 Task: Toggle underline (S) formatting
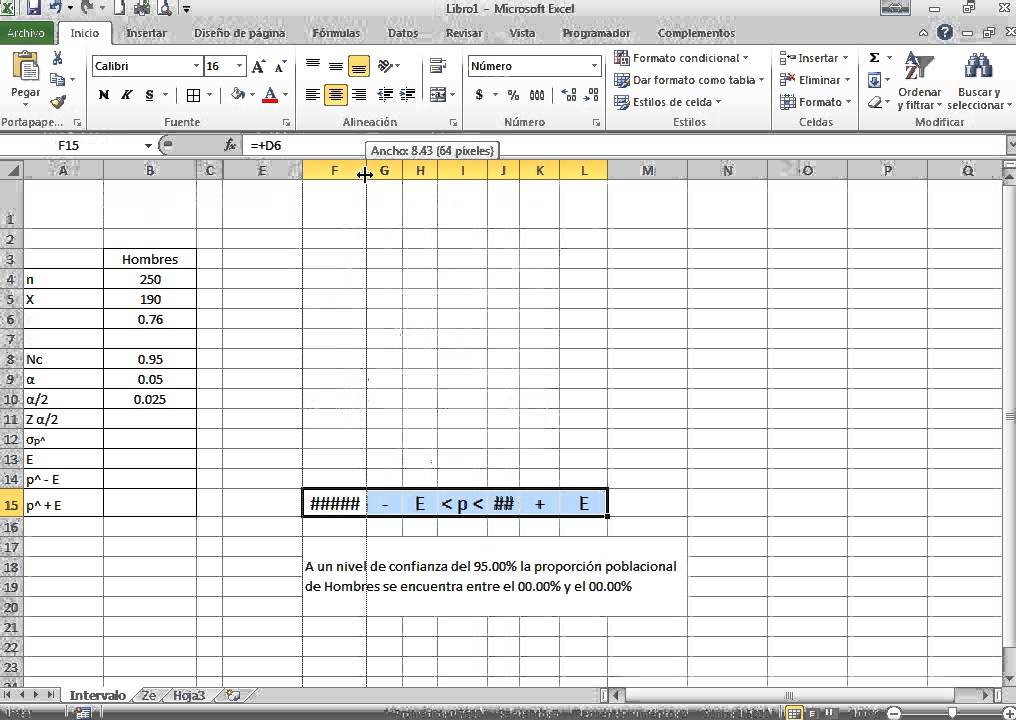tap(149, 95)
